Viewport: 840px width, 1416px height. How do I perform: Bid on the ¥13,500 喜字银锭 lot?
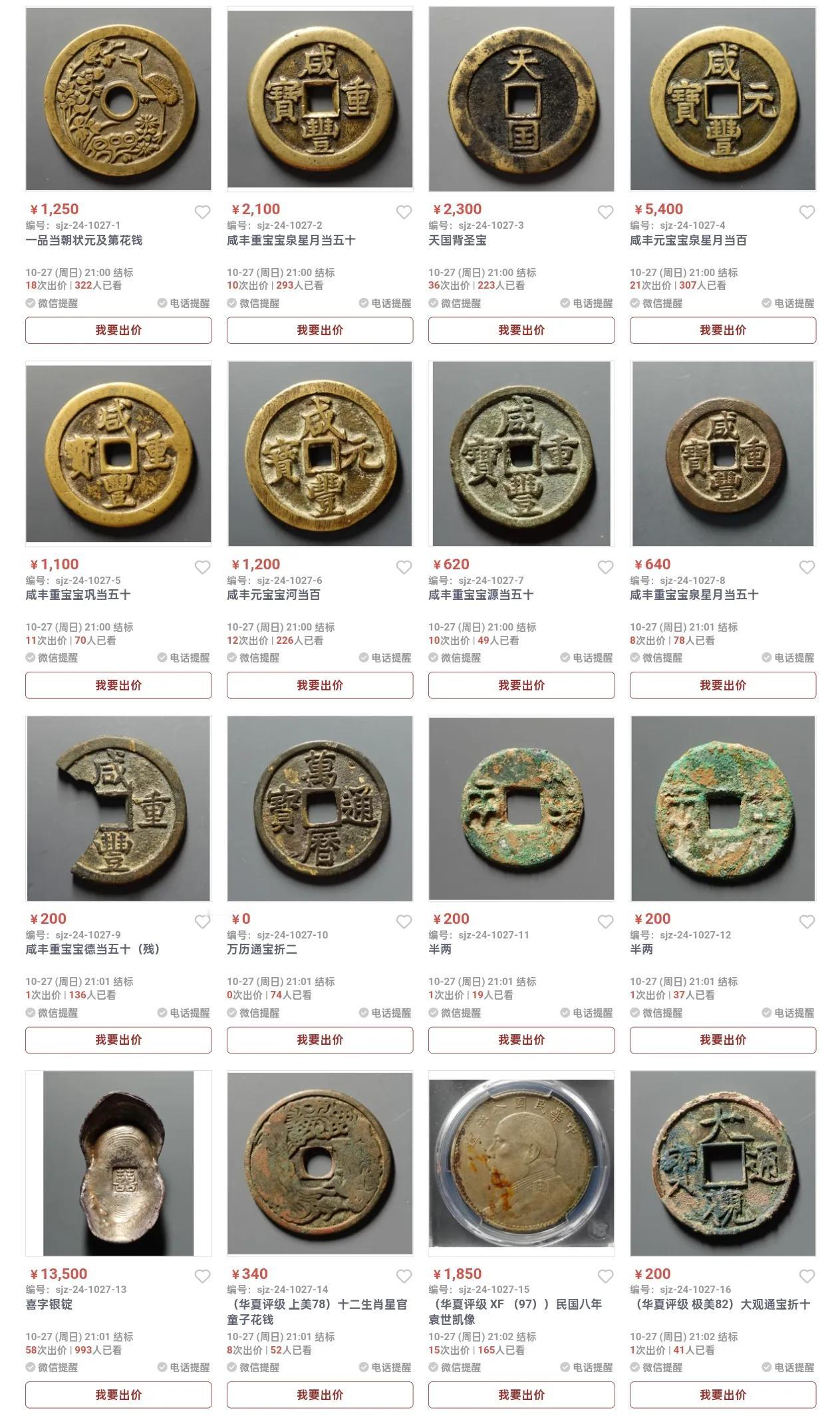pyautogui.click(x=118, y=1395)
